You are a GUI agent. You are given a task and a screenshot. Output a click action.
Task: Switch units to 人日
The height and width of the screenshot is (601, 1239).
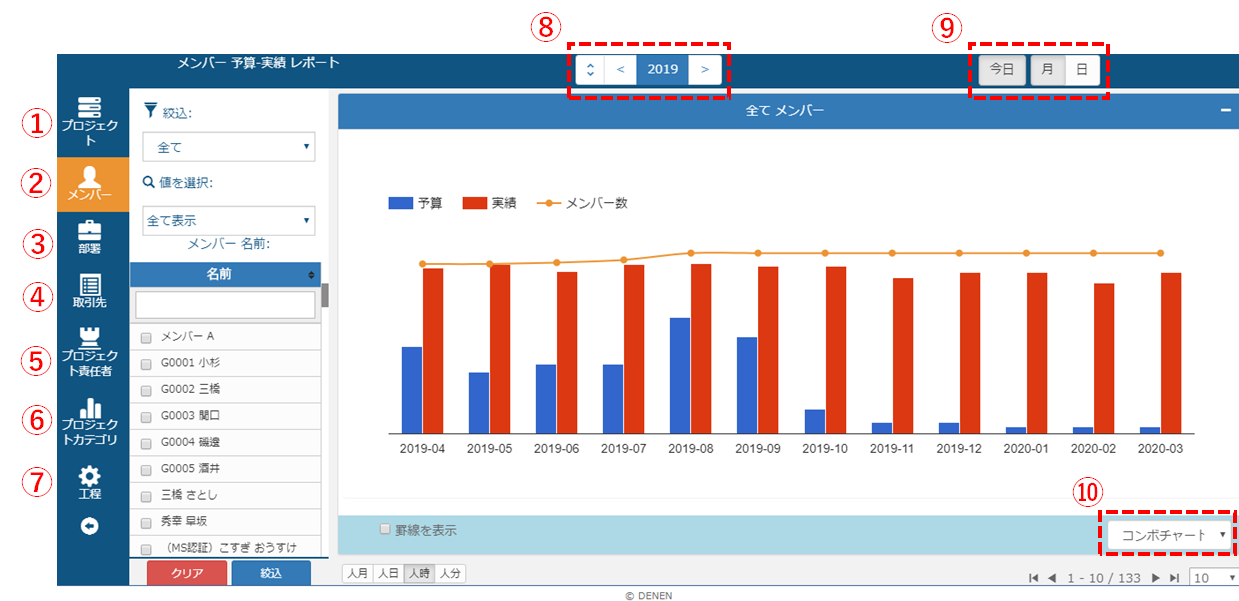[x=388, y=573]
